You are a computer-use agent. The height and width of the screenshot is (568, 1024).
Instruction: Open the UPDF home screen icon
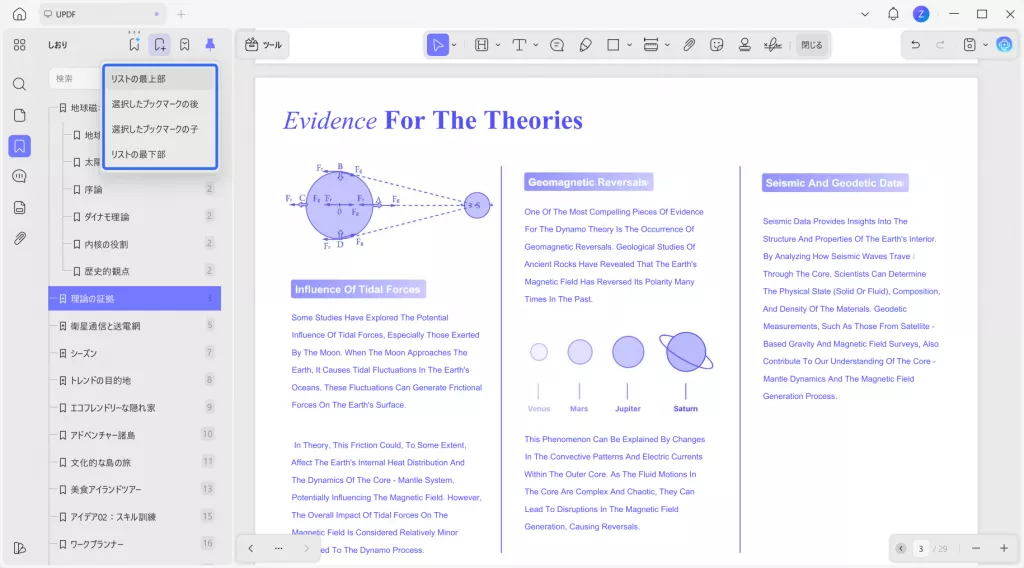20,14
